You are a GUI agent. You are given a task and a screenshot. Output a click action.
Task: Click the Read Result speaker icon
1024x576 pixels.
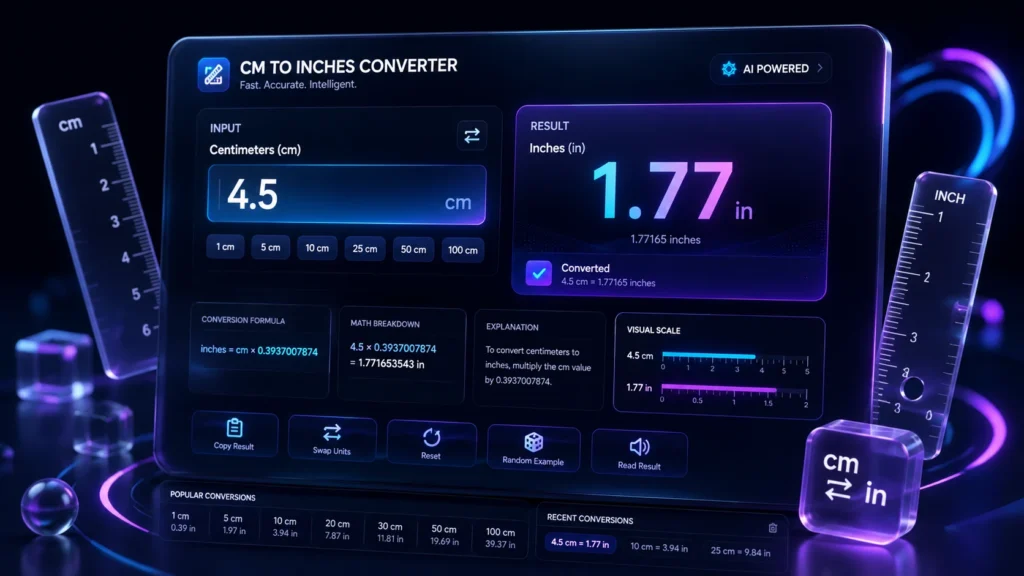tap(639, 446)
